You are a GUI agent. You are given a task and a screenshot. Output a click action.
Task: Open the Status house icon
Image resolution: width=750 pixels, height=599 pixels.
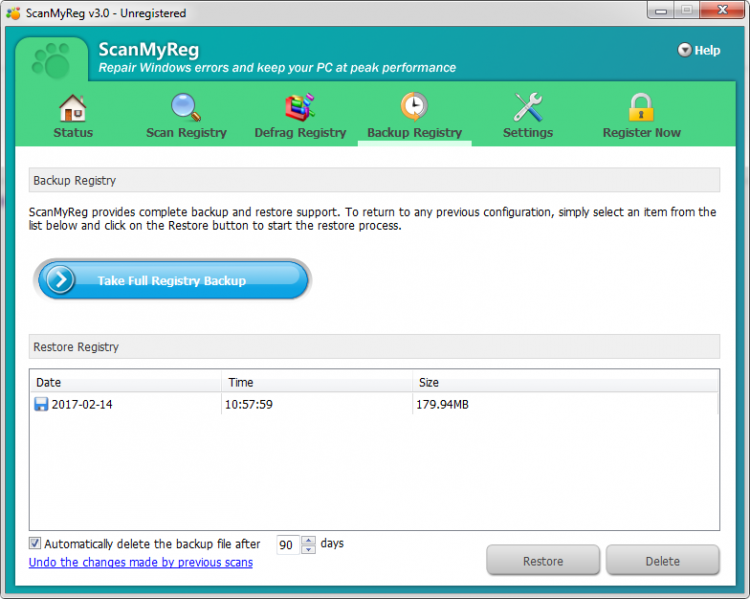tap(73, 108)
